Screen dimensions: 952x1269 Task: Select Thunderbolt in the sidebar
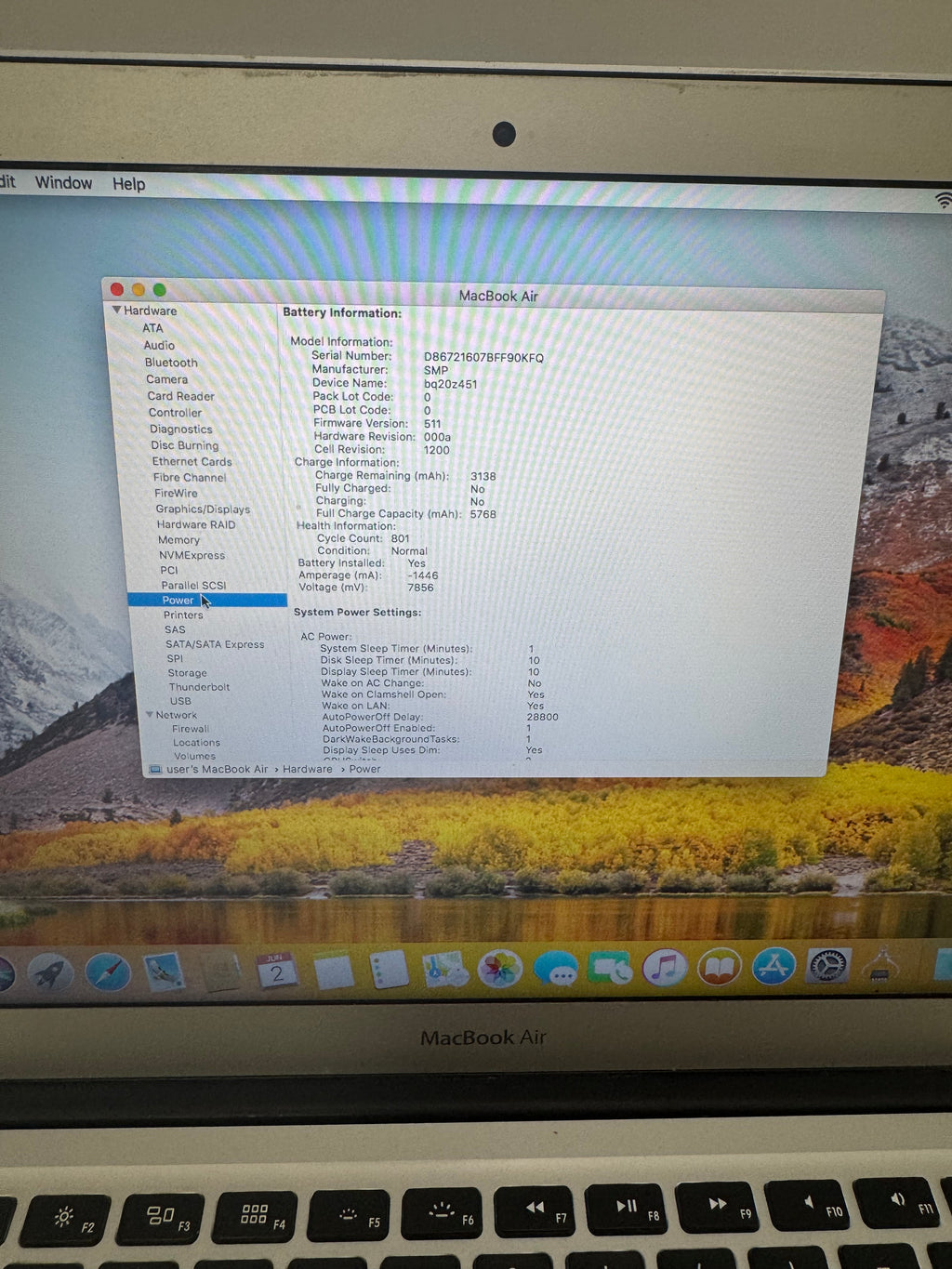199,687
